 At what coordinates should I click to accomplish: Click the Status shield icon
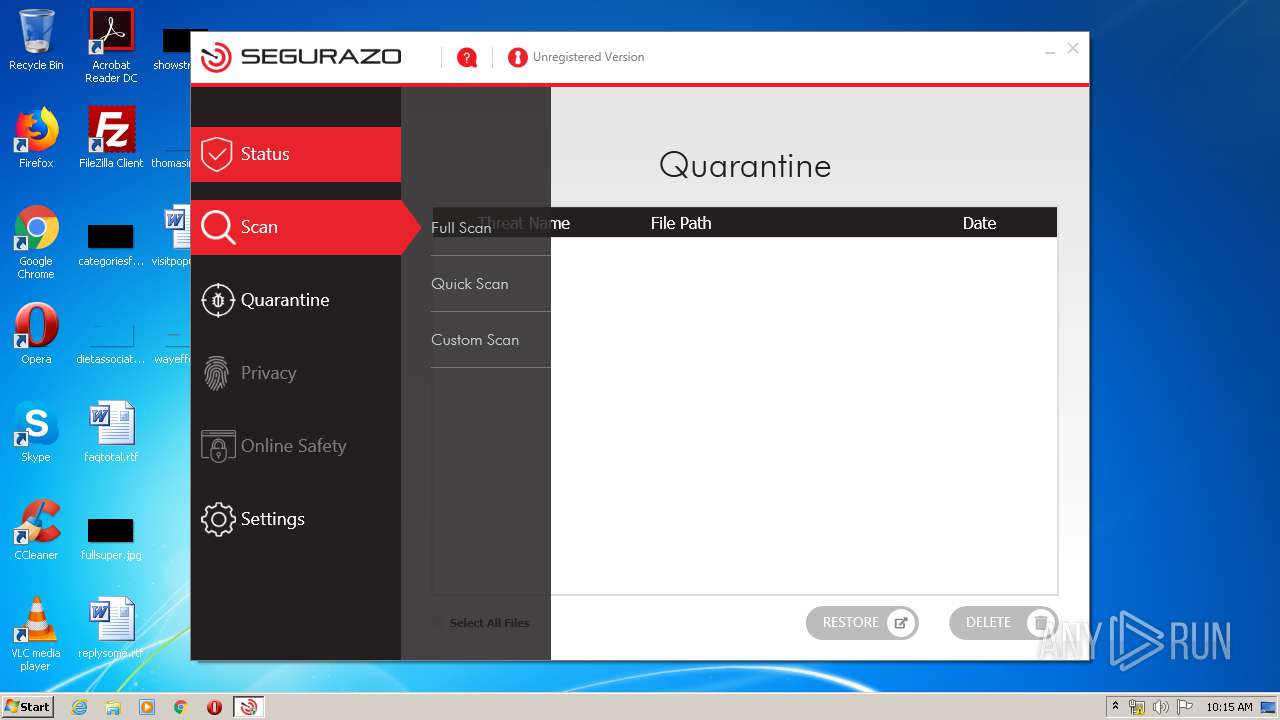pos(217,154)
